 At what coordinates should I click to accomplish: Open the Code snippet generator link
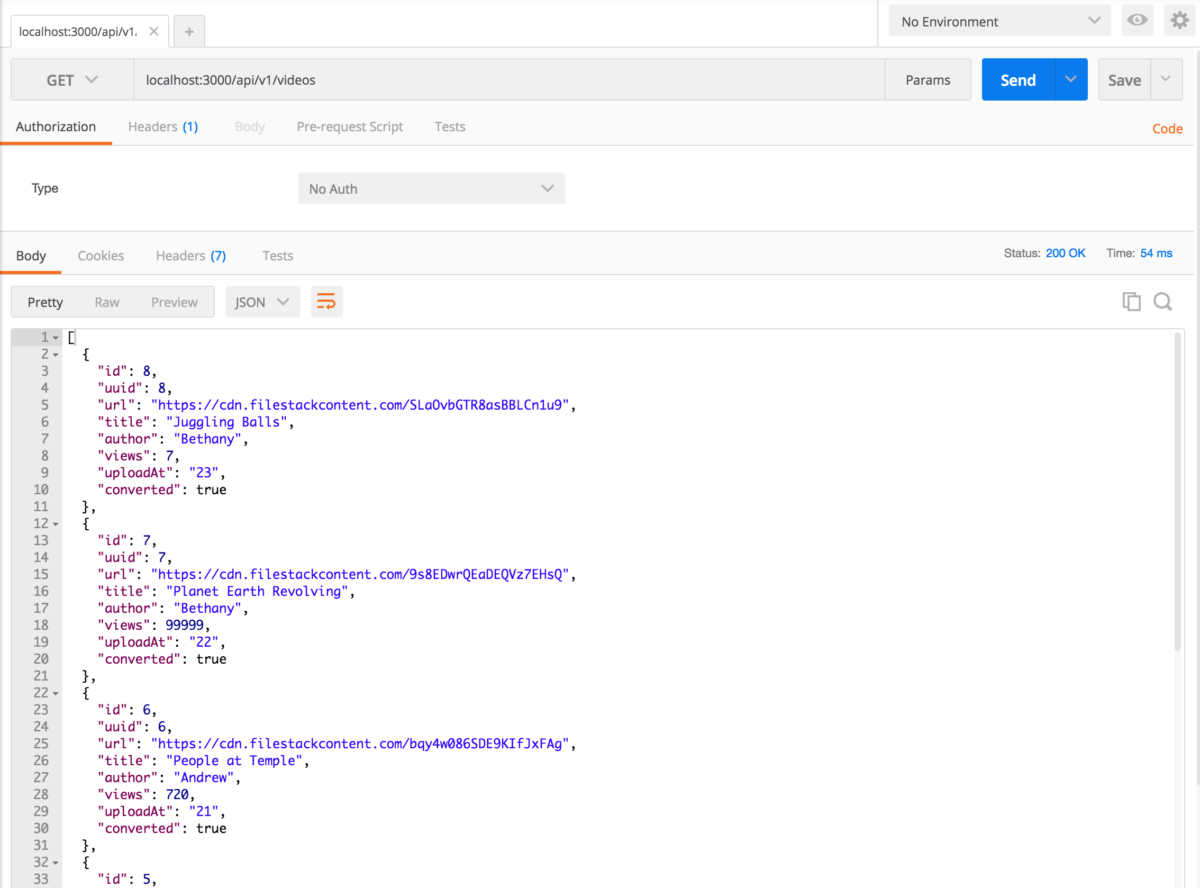pos(1167,128)
